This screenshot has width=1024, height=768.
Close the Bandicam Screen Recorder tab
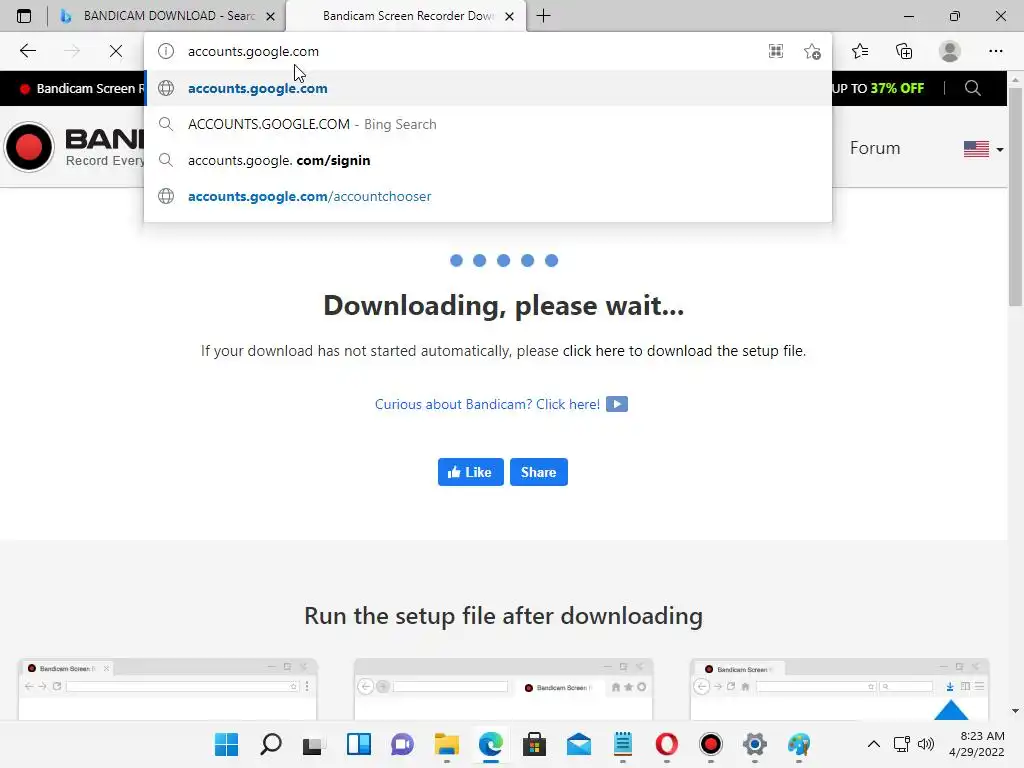pyautogui.click(x=509, y=16)
